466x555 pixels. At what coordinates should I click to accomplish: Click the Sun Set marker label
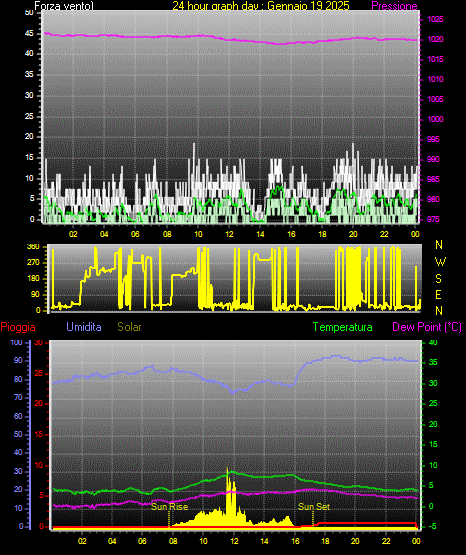point(314,507)
